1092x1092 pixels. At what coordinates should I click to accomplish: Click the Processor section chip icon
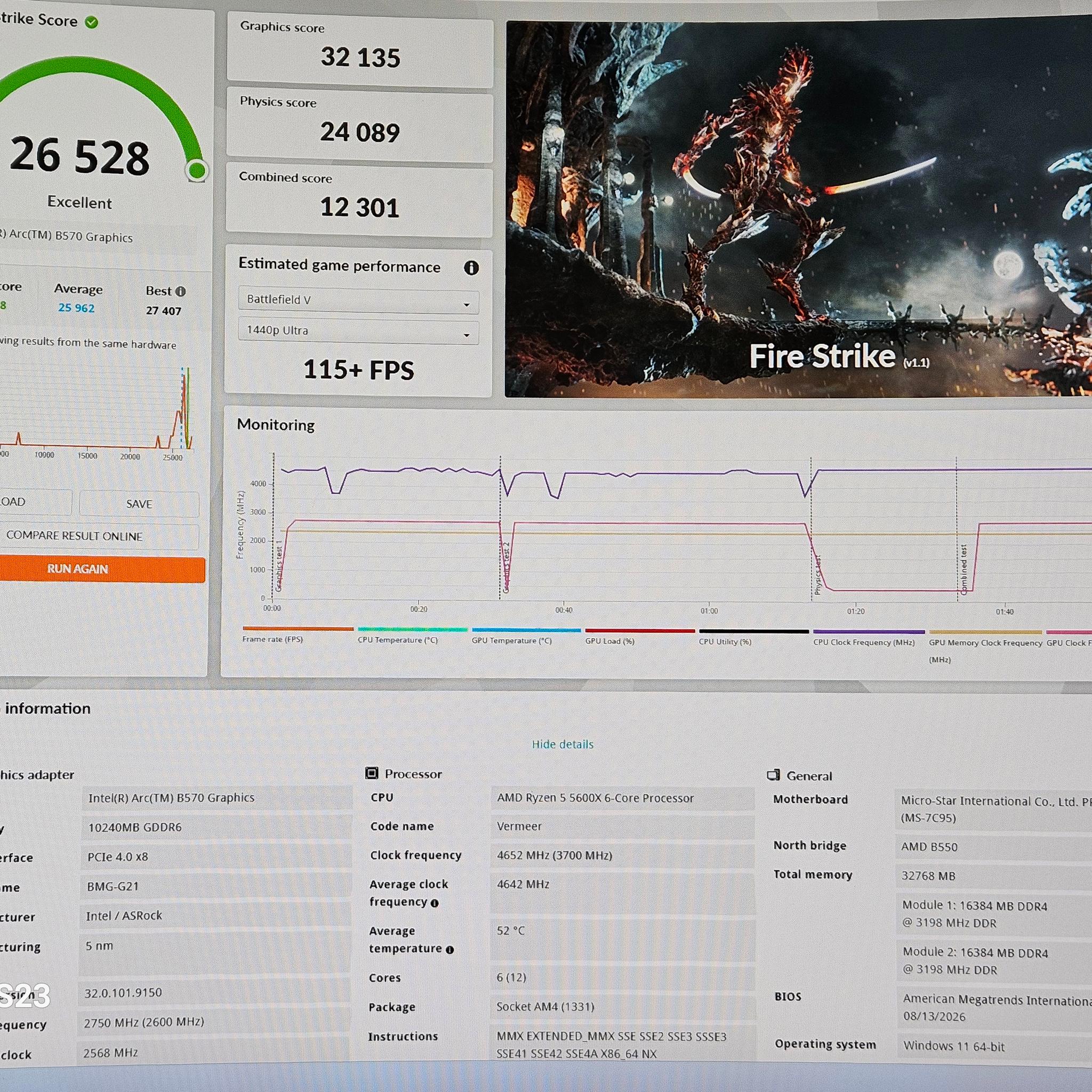371,773
